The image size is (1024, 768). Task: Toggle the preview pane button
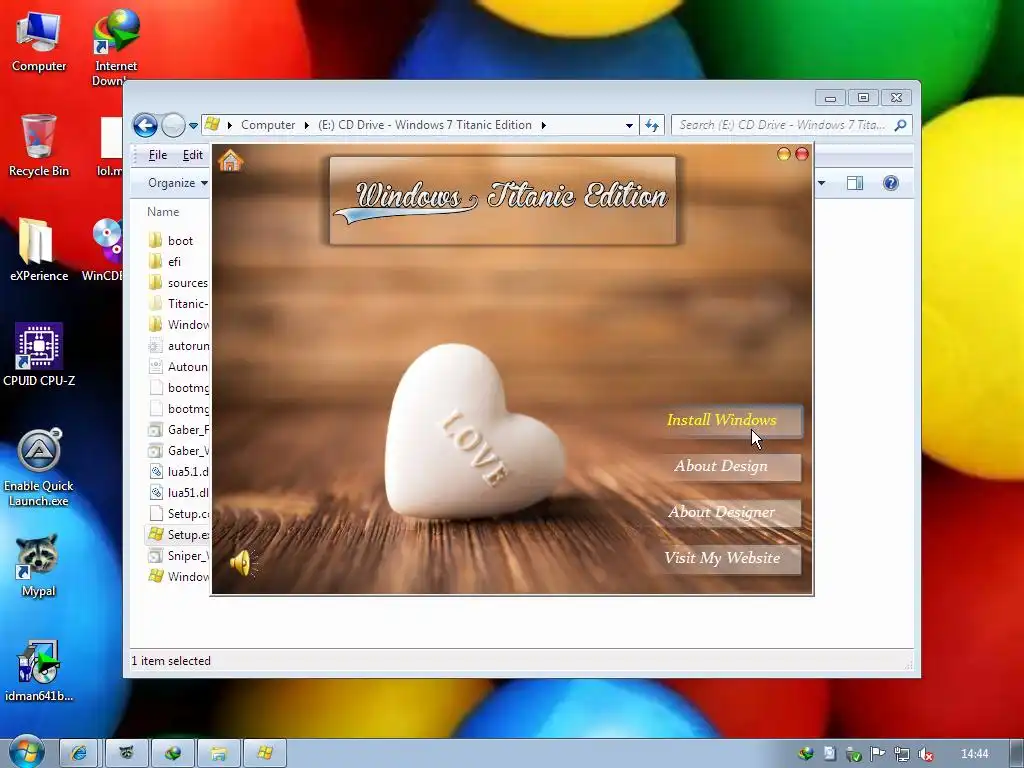[855, 184]
